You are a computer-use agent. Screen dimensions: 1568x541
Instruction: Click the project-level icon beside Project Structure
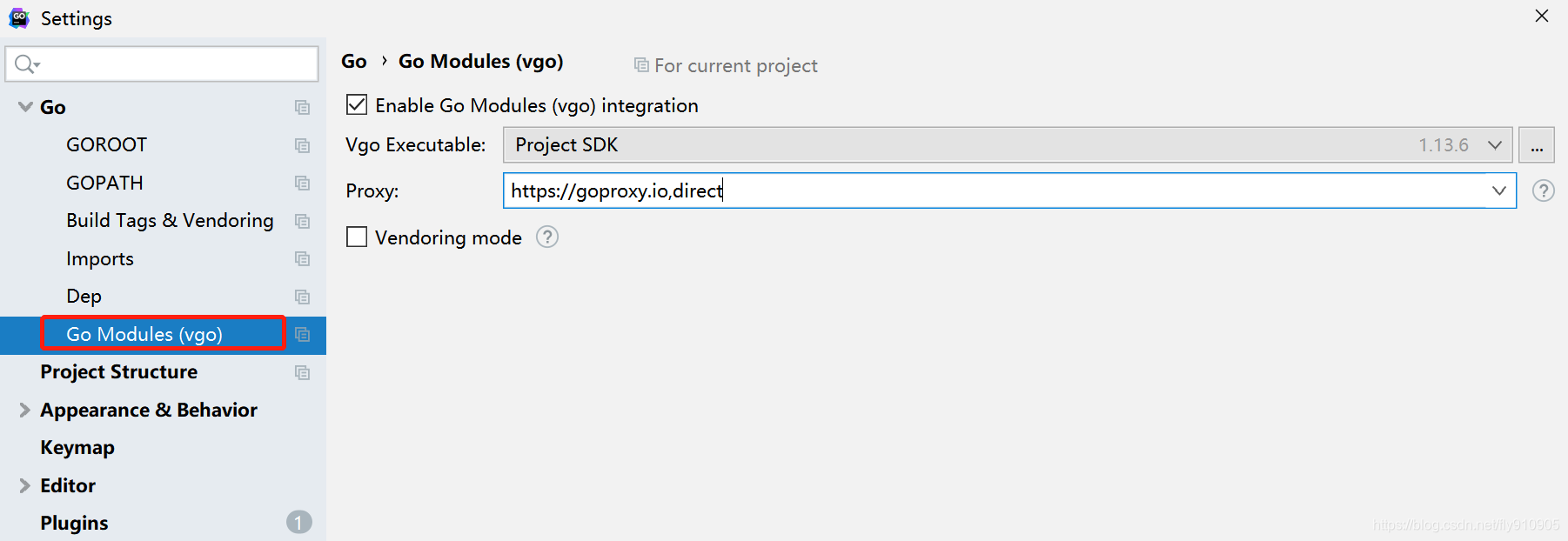point(302,372)
